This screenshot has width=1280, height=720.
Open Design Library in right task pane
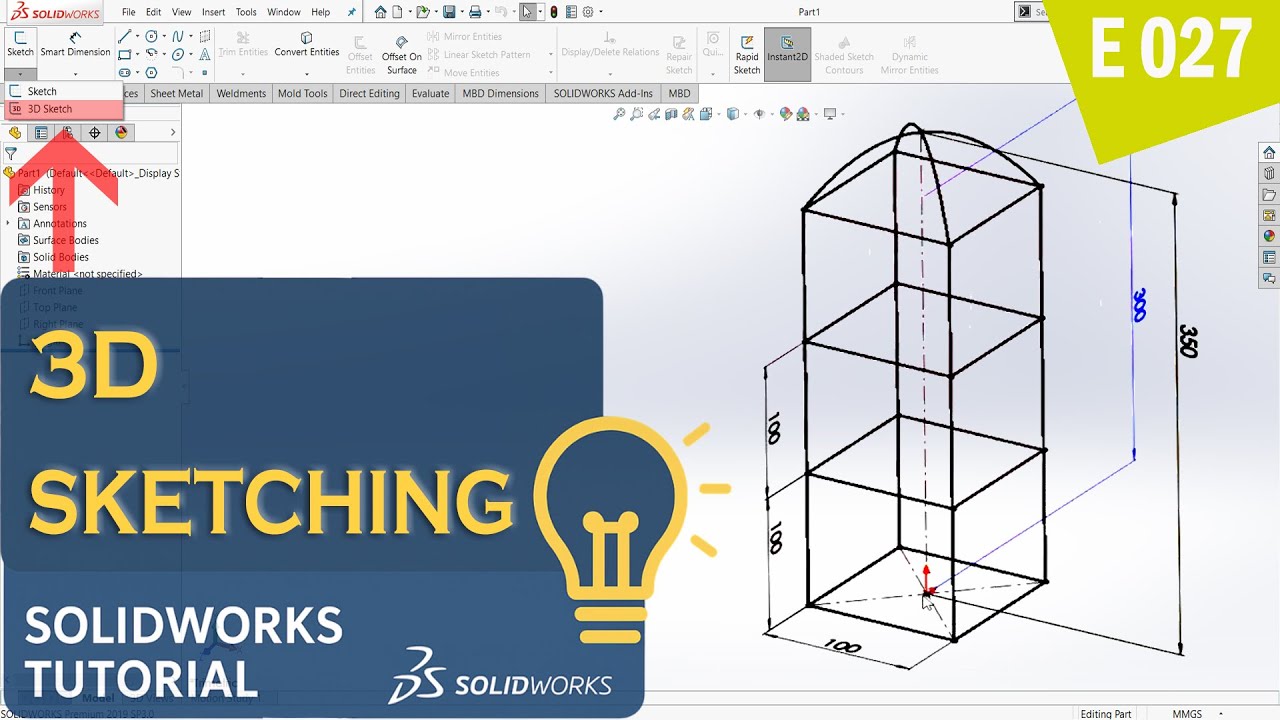[x=1269, y=173]
